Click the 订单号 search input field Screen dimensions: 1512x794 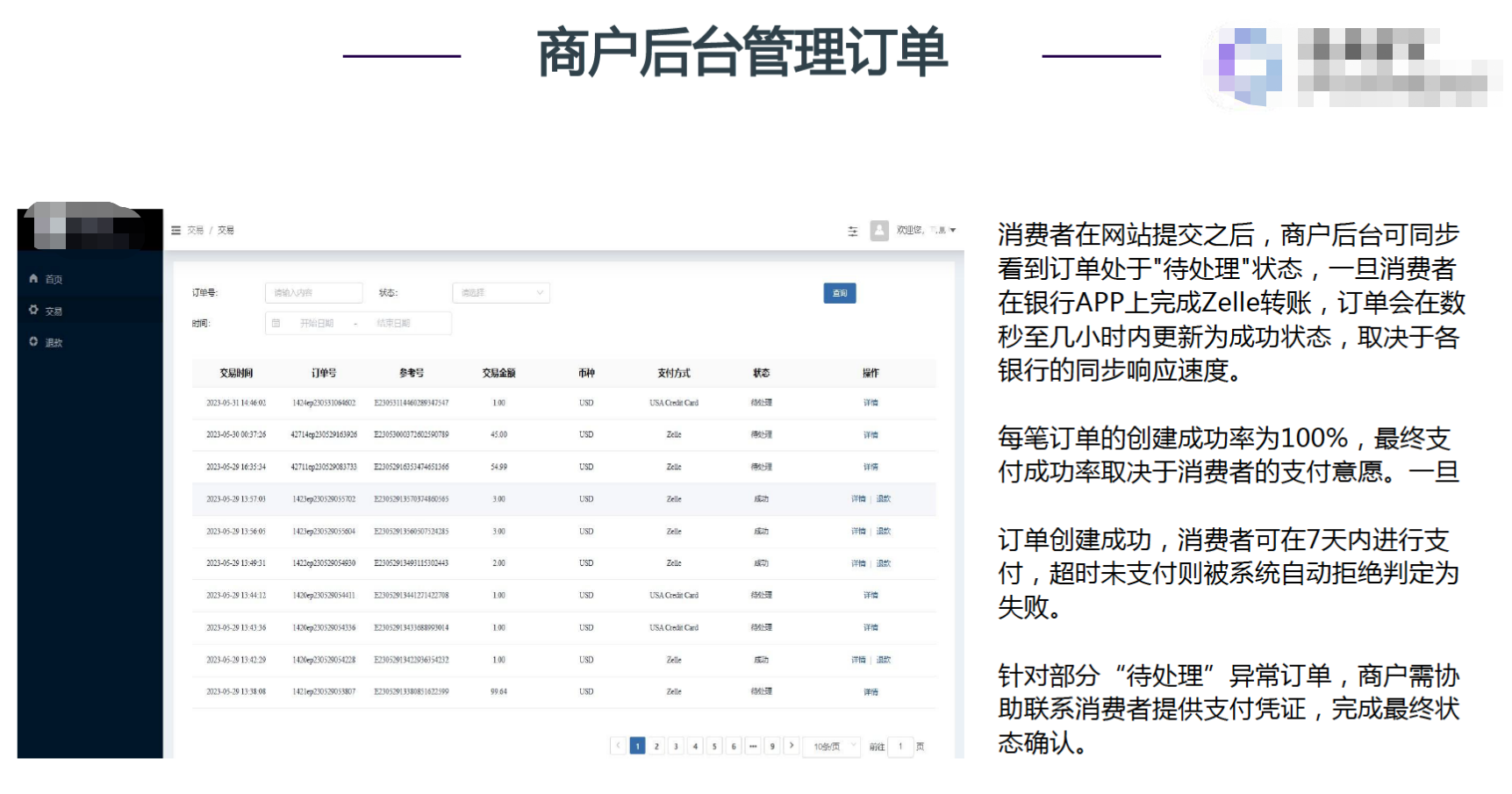click(x=314, y=293)
